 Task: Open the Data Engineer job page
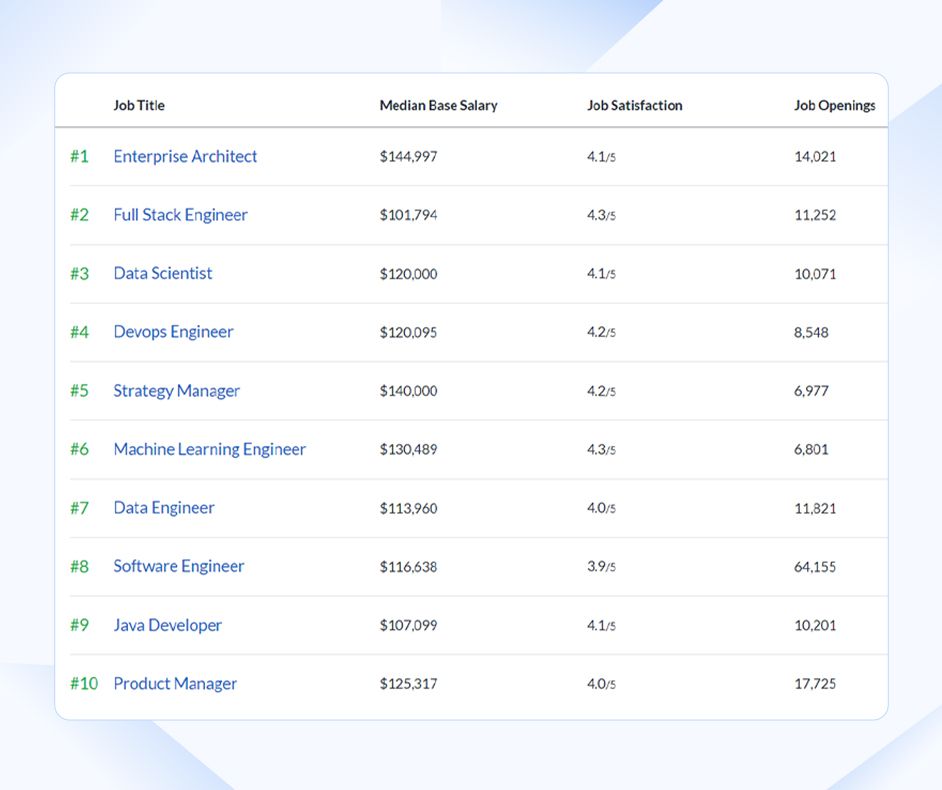click(x=164, y=508)
